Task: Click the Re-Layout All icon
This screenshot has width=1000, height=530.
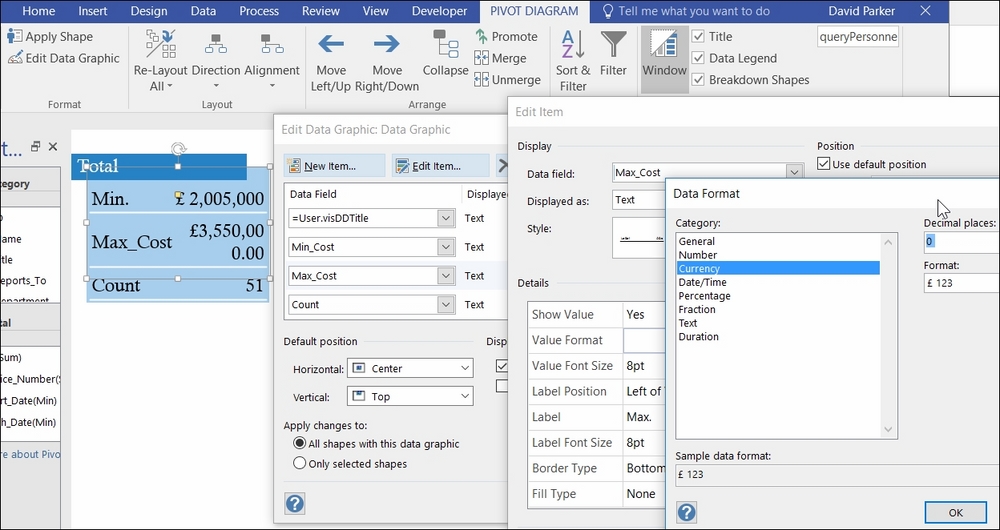Action: click(160, 43)
